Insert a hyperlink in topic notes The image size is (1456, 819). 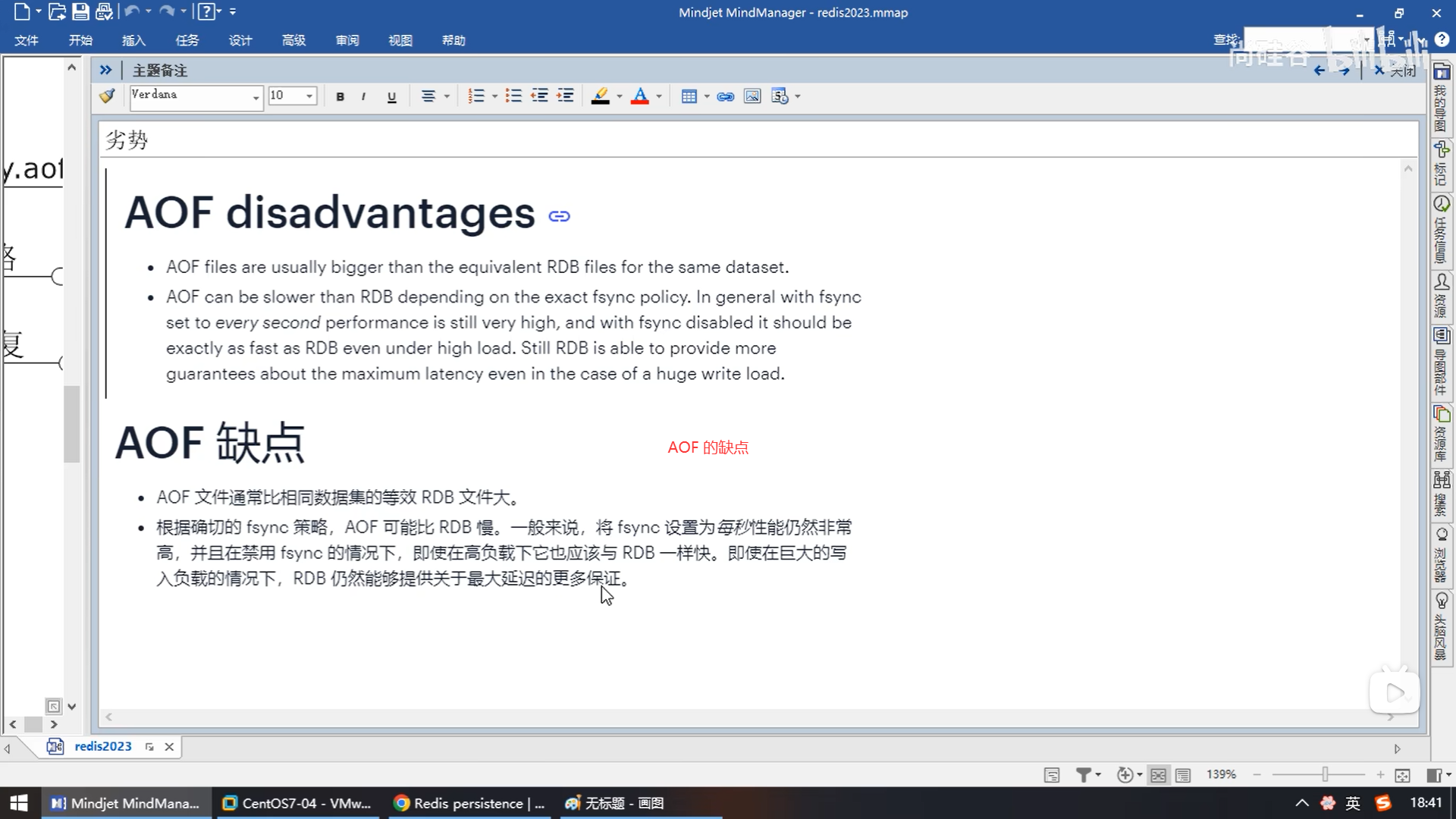click(x=725, y=96)
